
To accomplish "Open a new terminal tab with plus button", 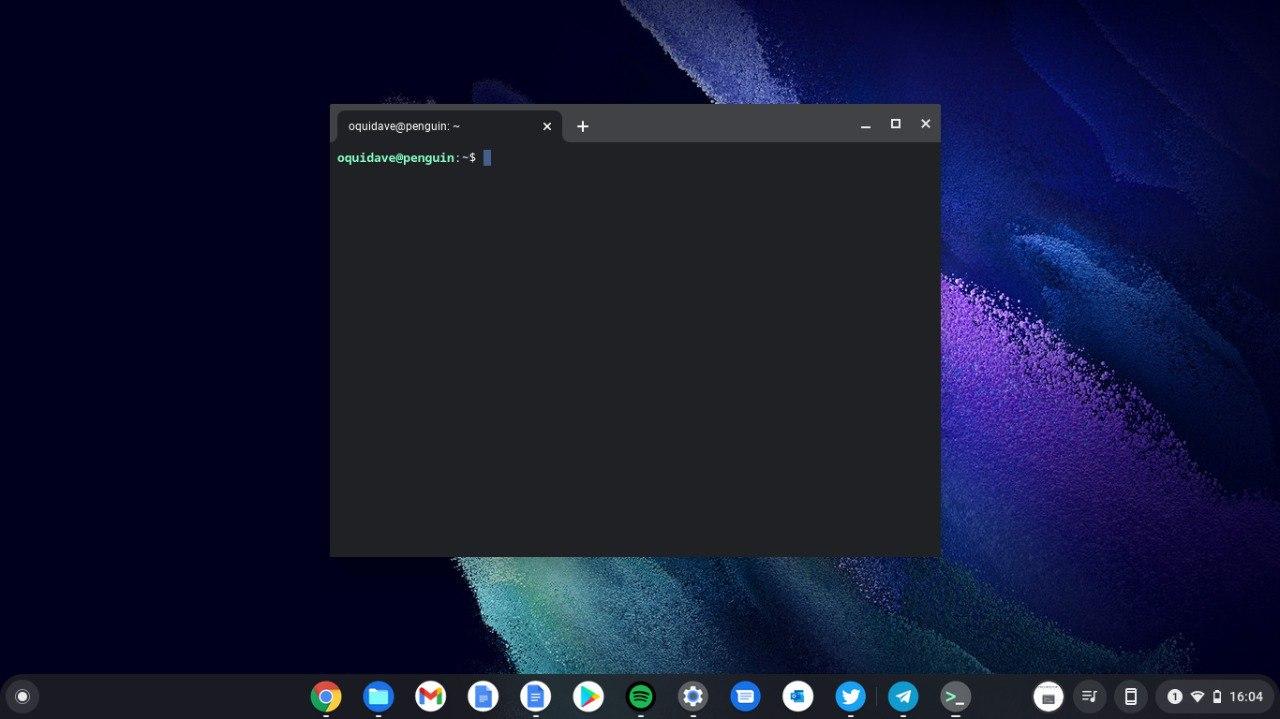I will point(583,126).
